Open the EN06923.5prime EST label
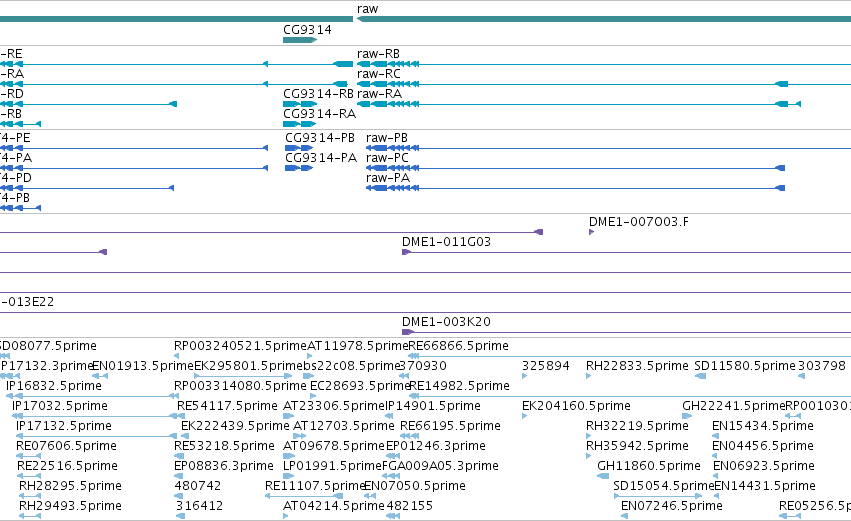This screenshot has height=521, width=851. (x=764, y=466)
